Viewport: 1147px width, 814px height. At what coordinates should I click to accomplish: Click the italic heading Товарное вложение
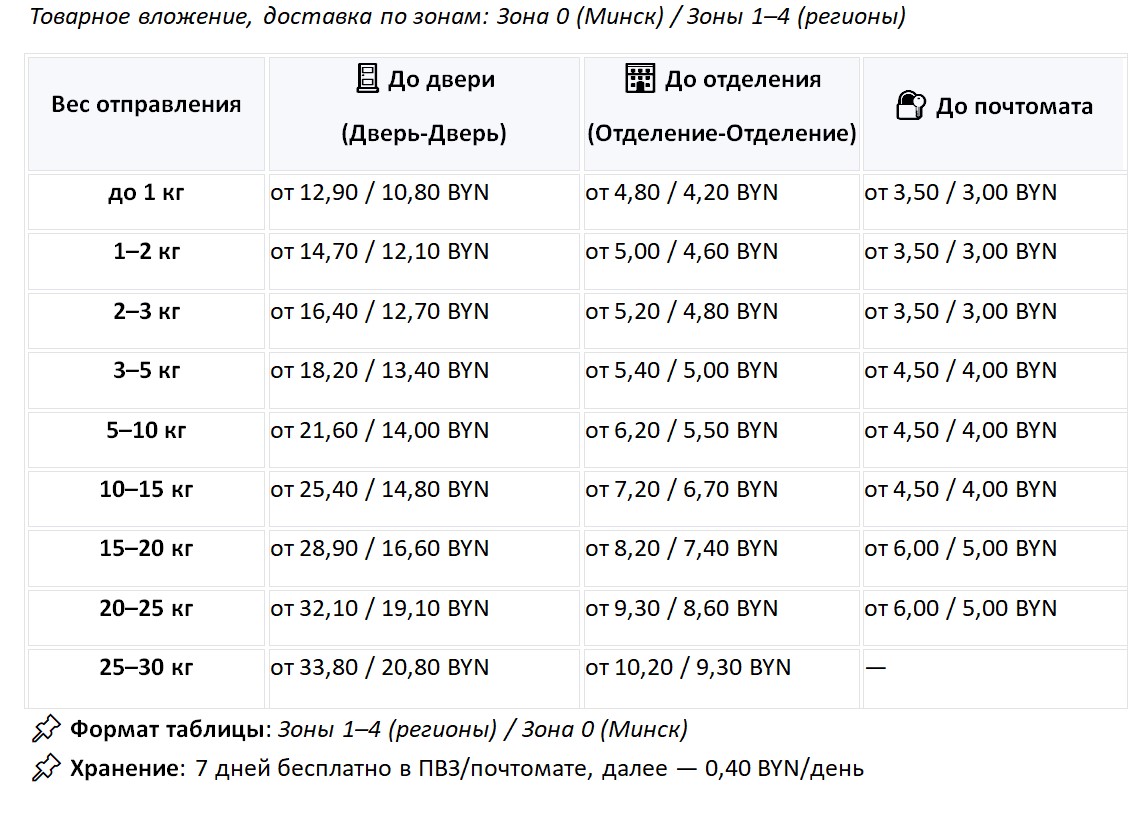tap(140, 16)
